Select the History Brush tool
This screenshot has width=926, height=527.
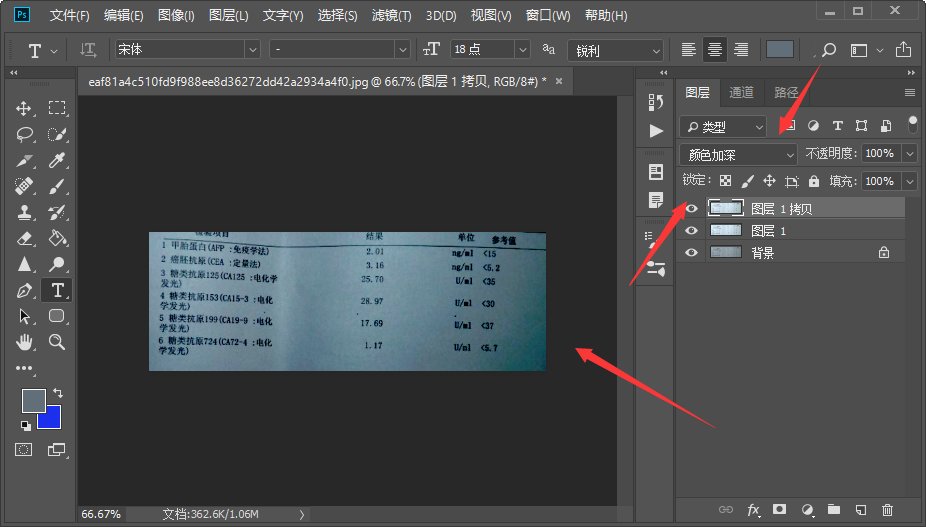pos(57,212)
